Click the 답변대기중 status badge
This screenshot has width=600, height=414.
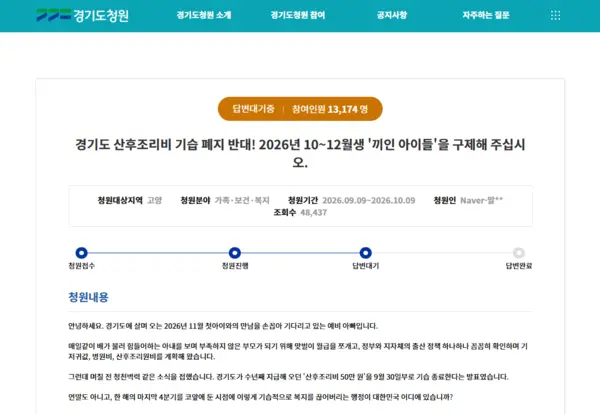click(253, 109)
